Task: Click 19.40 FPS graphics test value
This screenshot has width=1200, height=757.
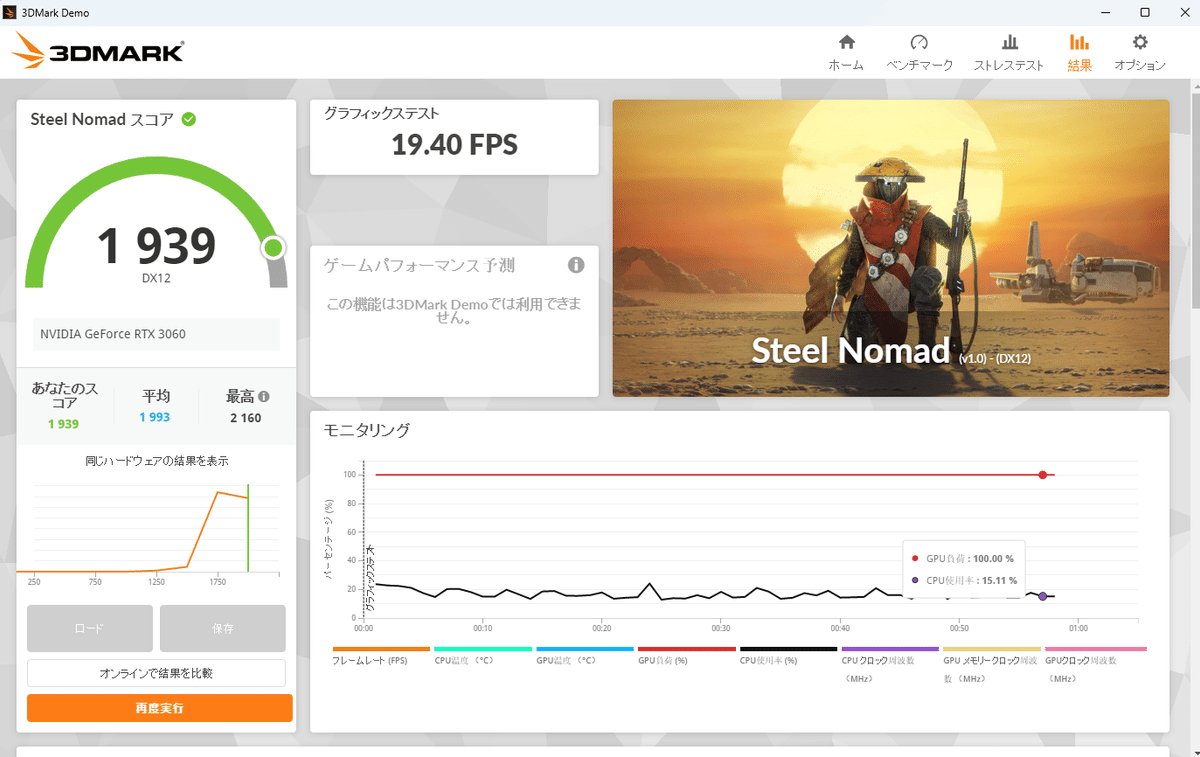Action: [x=454, y=146]
